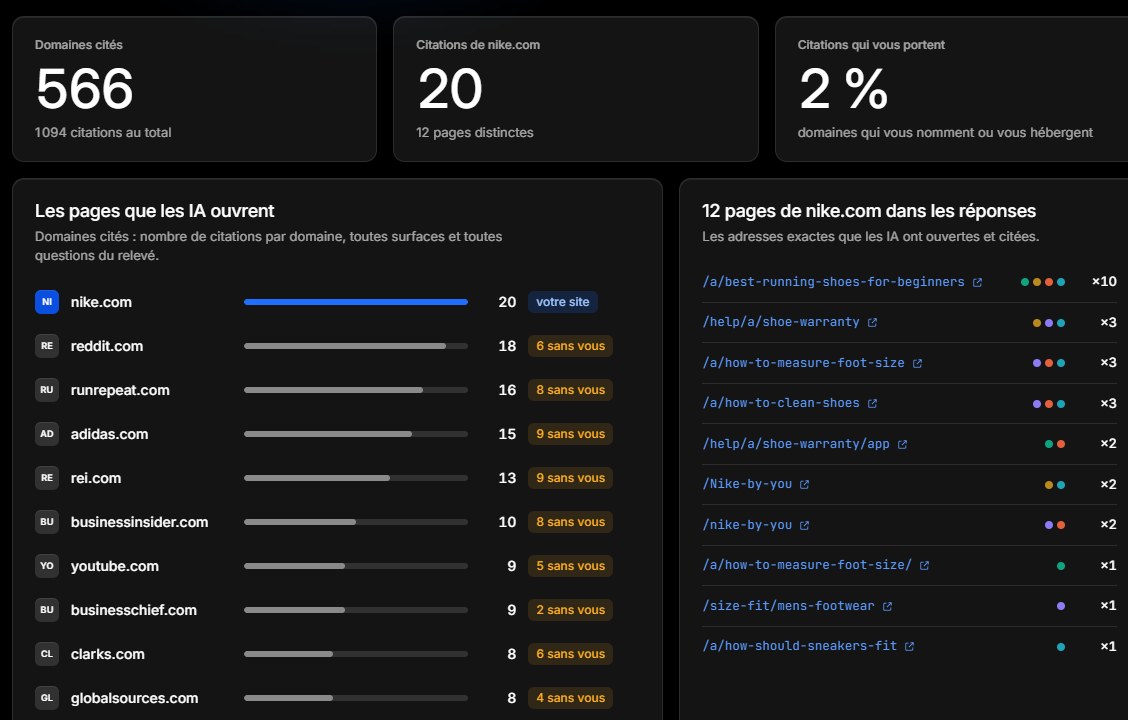Open the /size-fit/mens-footwear page link
The width and height of the screenshot is (1128, 720).
click(788, 606)
